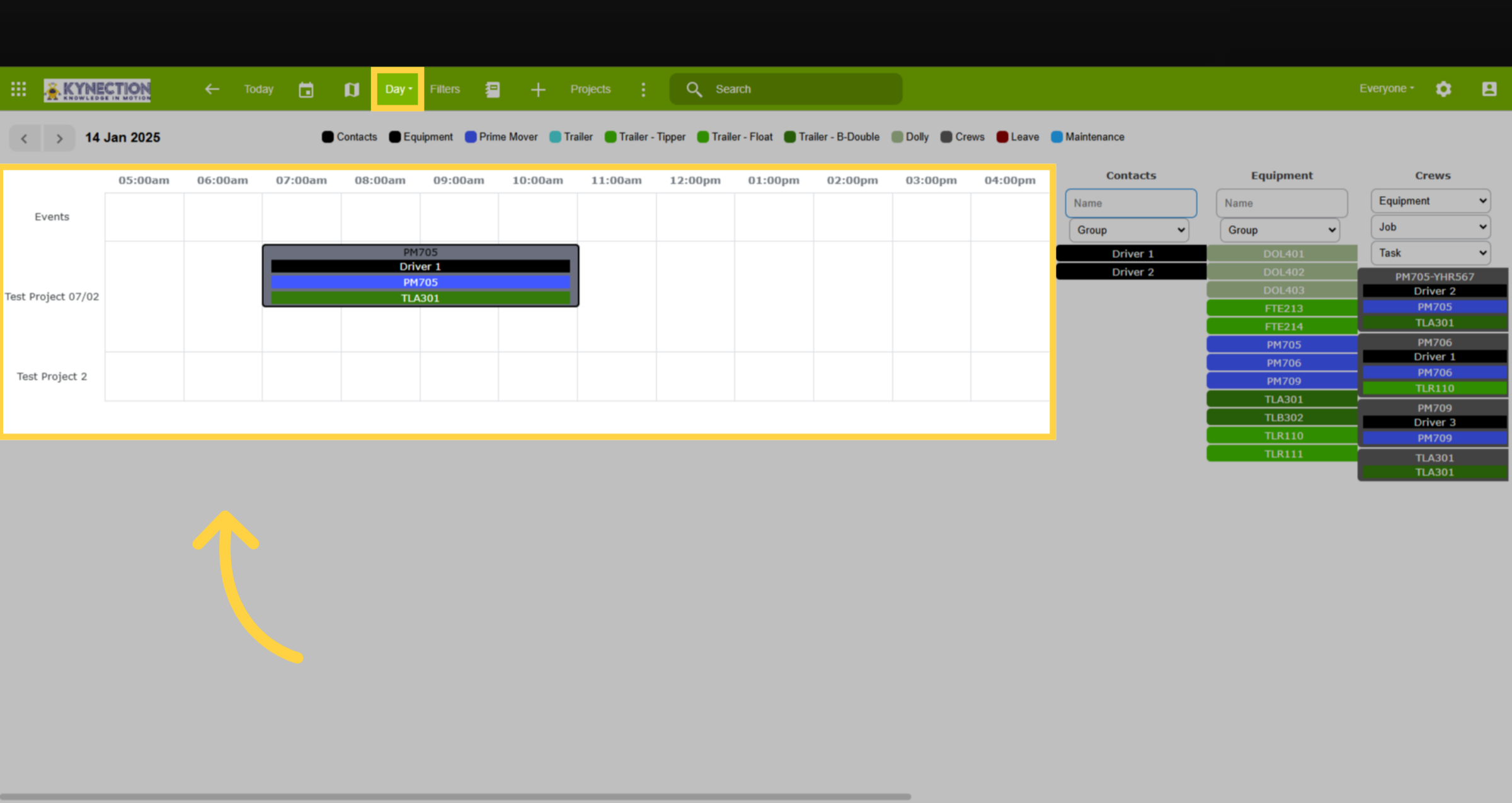The height and width of the screenshot is (803, 1512).
Task: Toggle the Dolly legend item
Action: click(910, 137)
